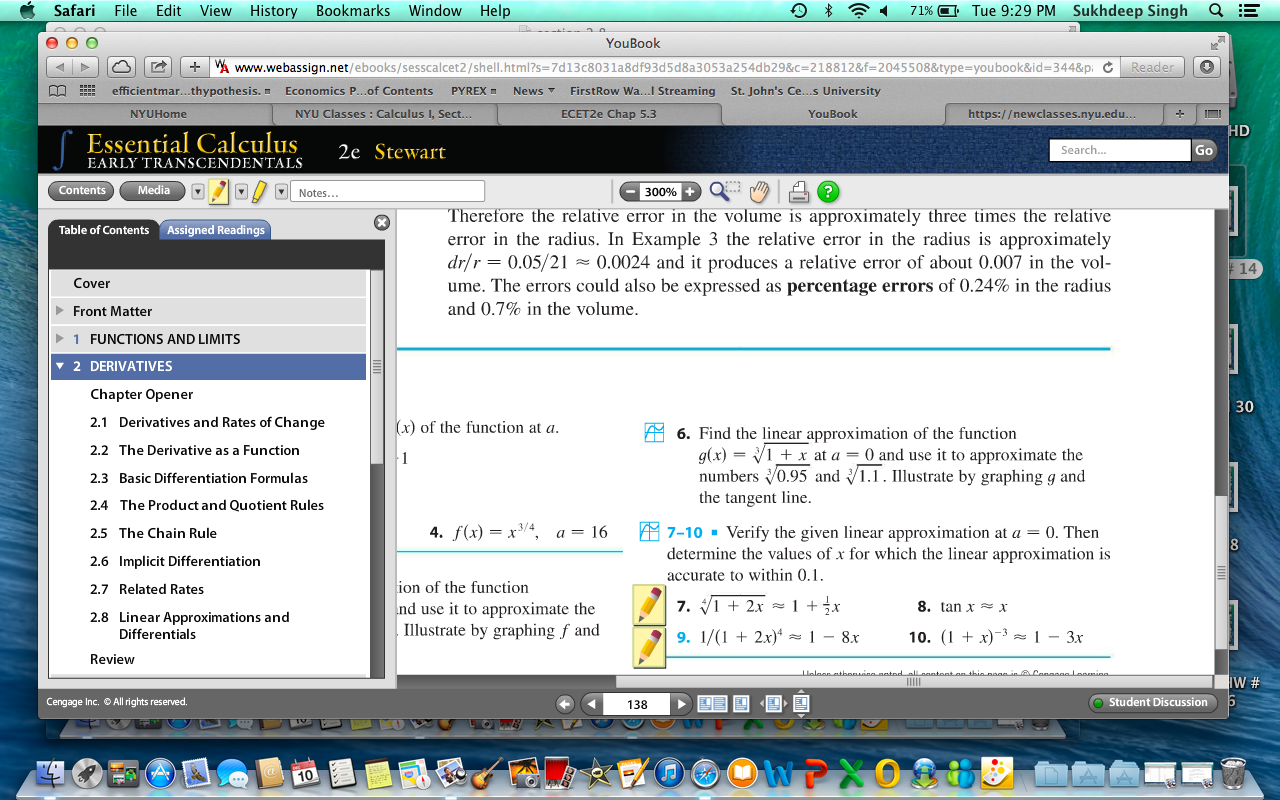Open the Review entry in contents

tap(112, 659)
